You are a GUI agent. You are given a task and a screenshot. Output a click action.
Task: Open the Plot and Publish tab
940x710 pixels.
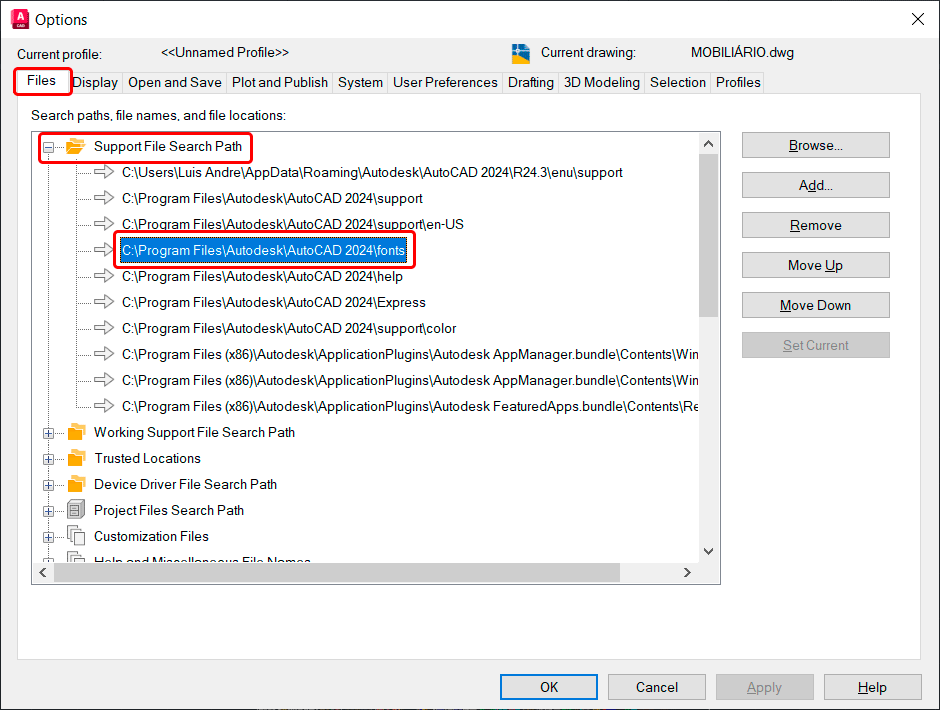pyautogui.click(x=280, y=83)
